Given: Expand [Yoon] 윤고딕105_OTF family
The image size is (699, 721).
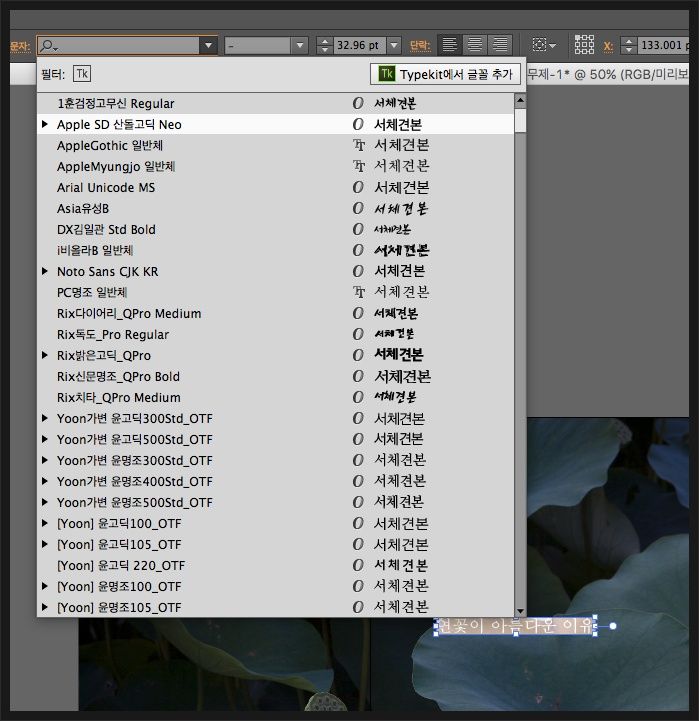Looking at the screenshot, I should coord(45,544).
